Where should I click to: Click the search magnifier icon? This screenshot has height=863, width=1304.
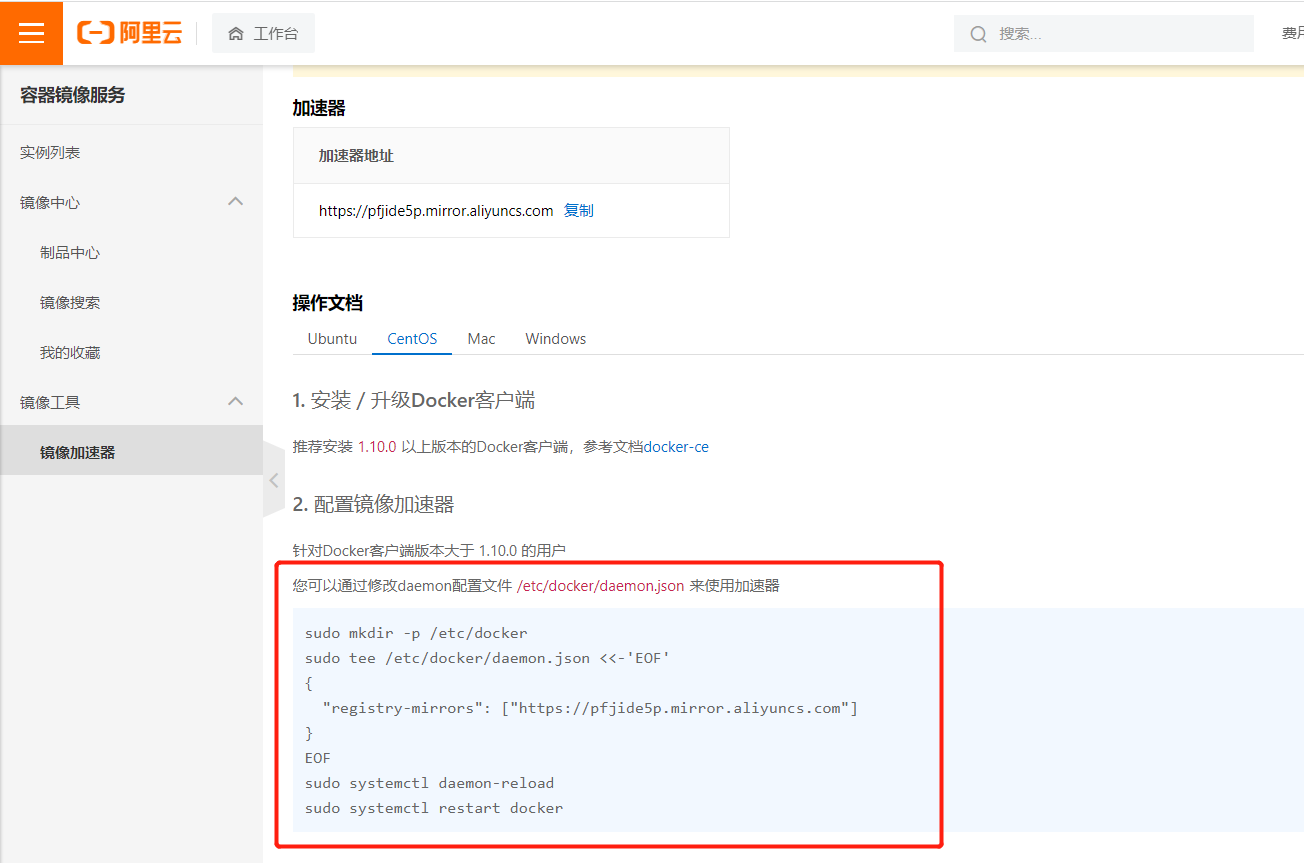[x=978, y=34]
